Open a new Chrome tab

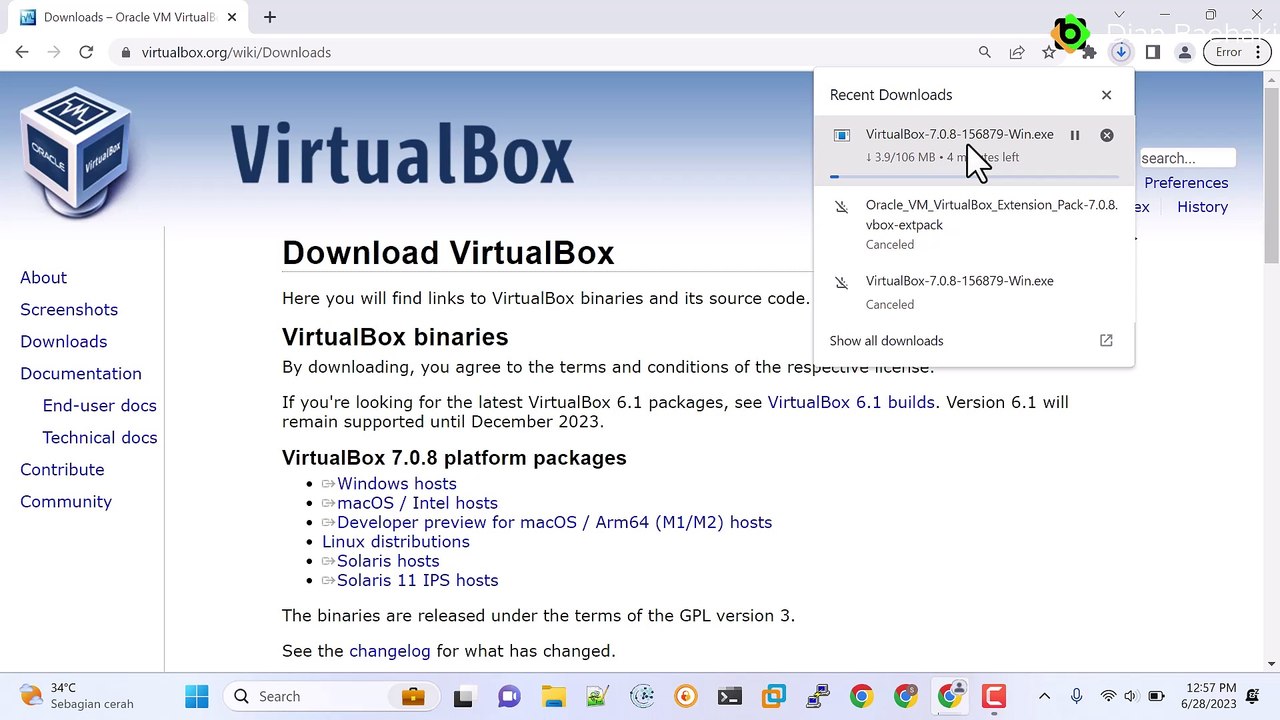point(270,17)
